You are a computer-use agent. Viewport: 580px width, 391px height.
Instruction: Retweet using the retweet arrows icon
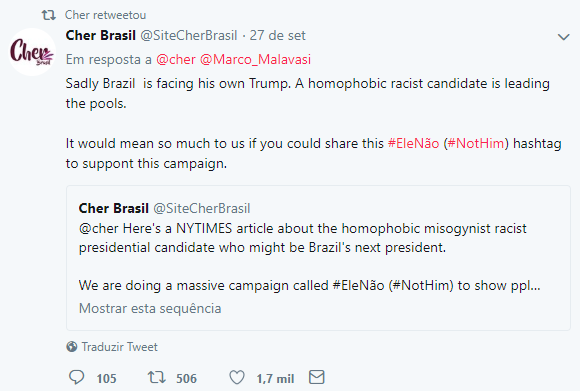(x=156, y=377)
